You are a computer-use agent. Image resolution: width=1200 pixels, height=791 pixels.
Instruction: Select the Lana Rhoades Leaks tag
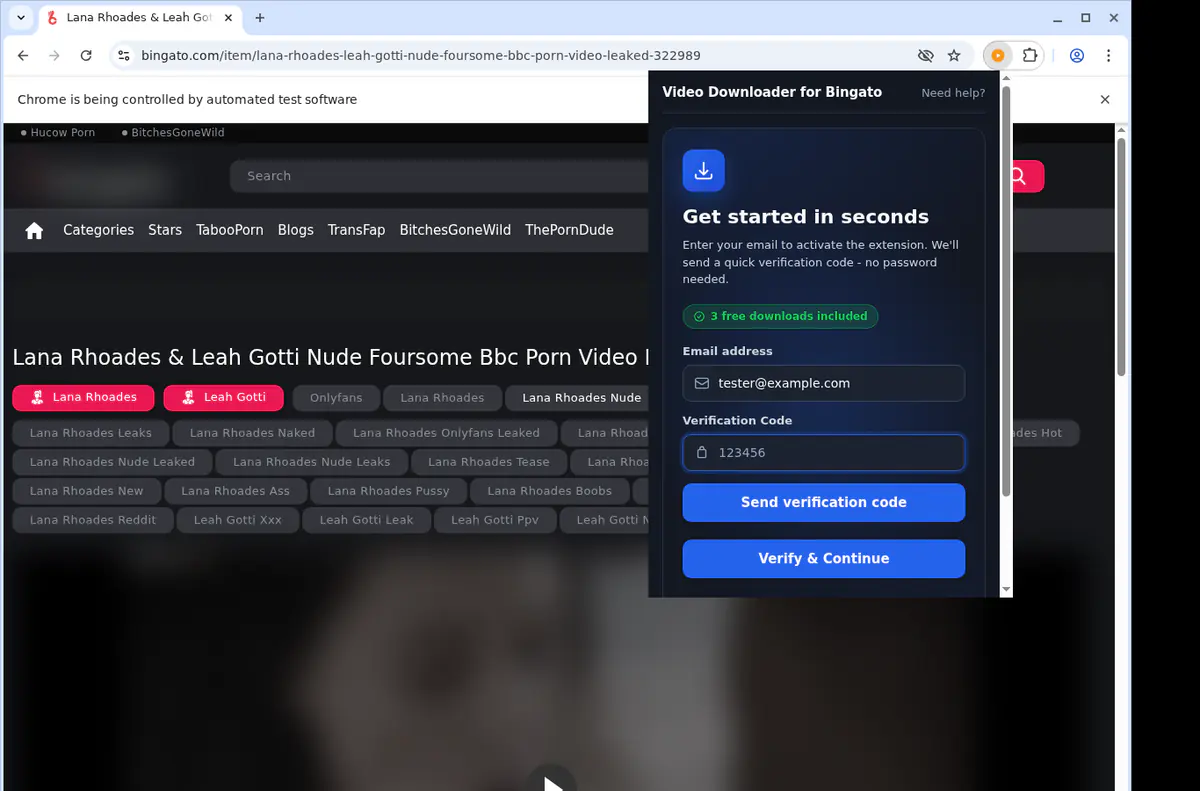pyautogui.click(x=91, y=433)
